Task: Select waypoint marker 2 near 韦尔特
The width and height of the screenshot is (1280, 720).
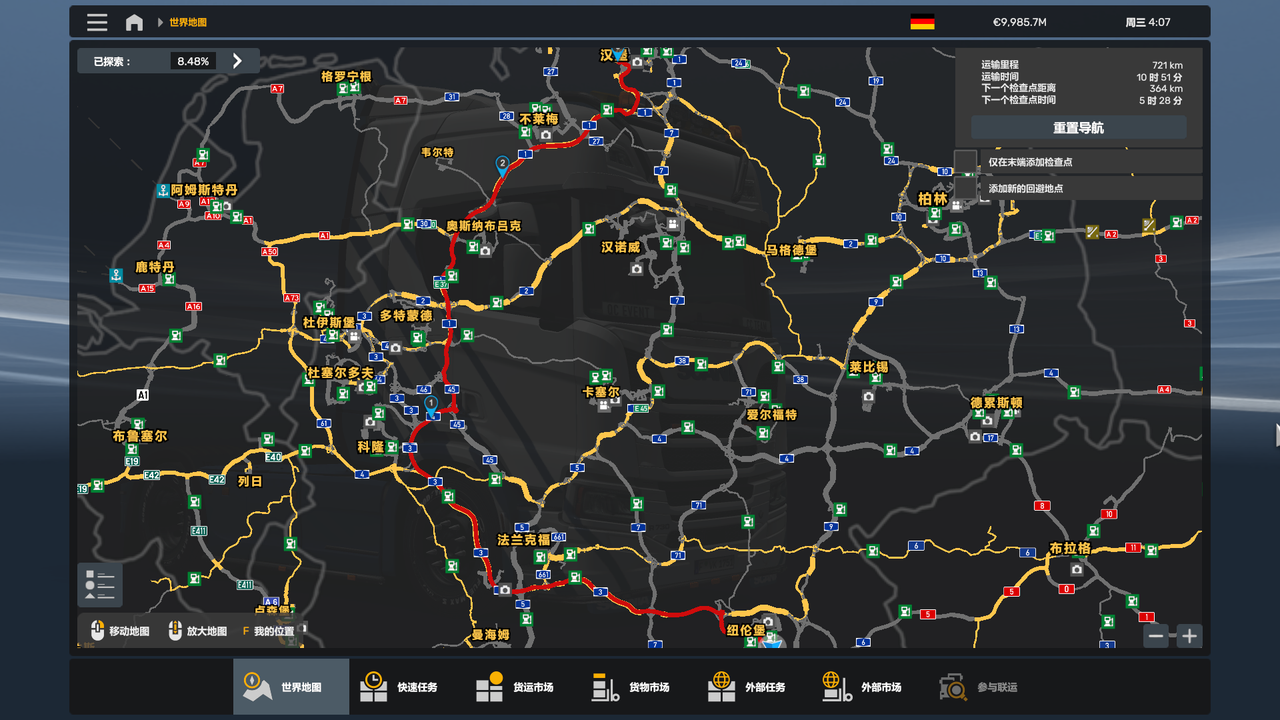Action: tap(502, 165)
